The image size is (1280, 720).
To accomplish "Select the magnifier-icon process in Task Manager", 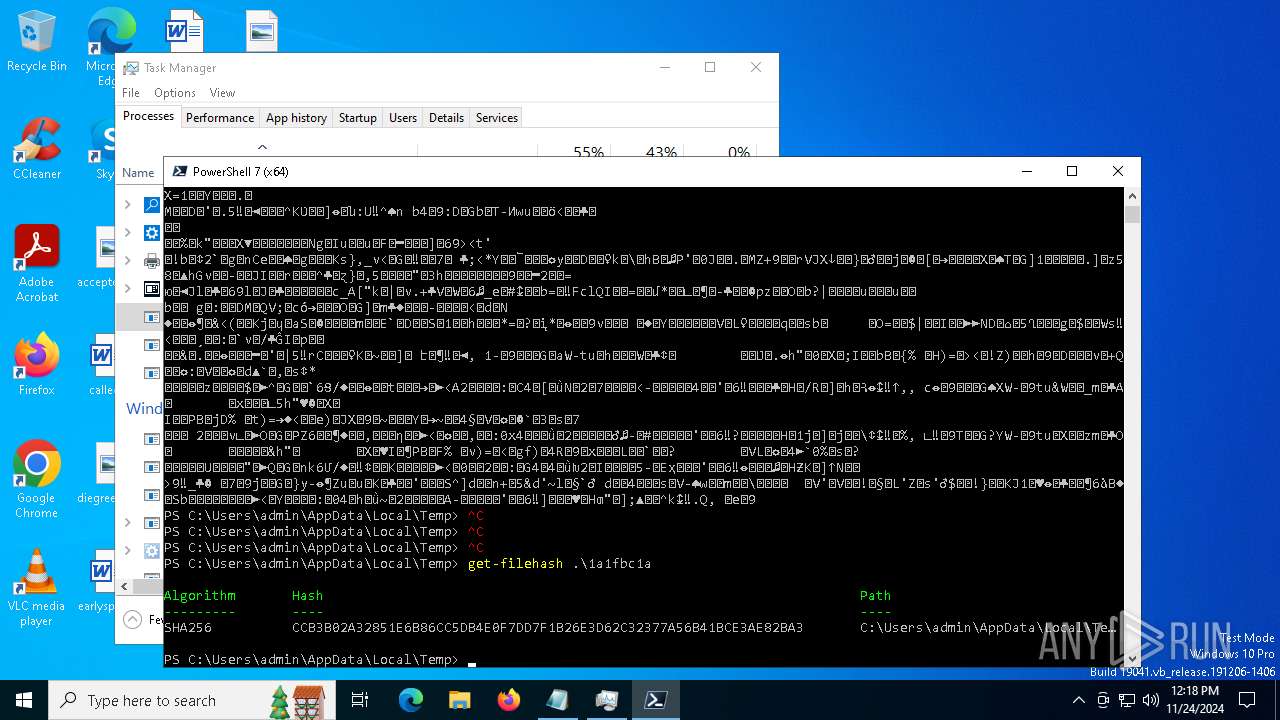I will point(152,205).
